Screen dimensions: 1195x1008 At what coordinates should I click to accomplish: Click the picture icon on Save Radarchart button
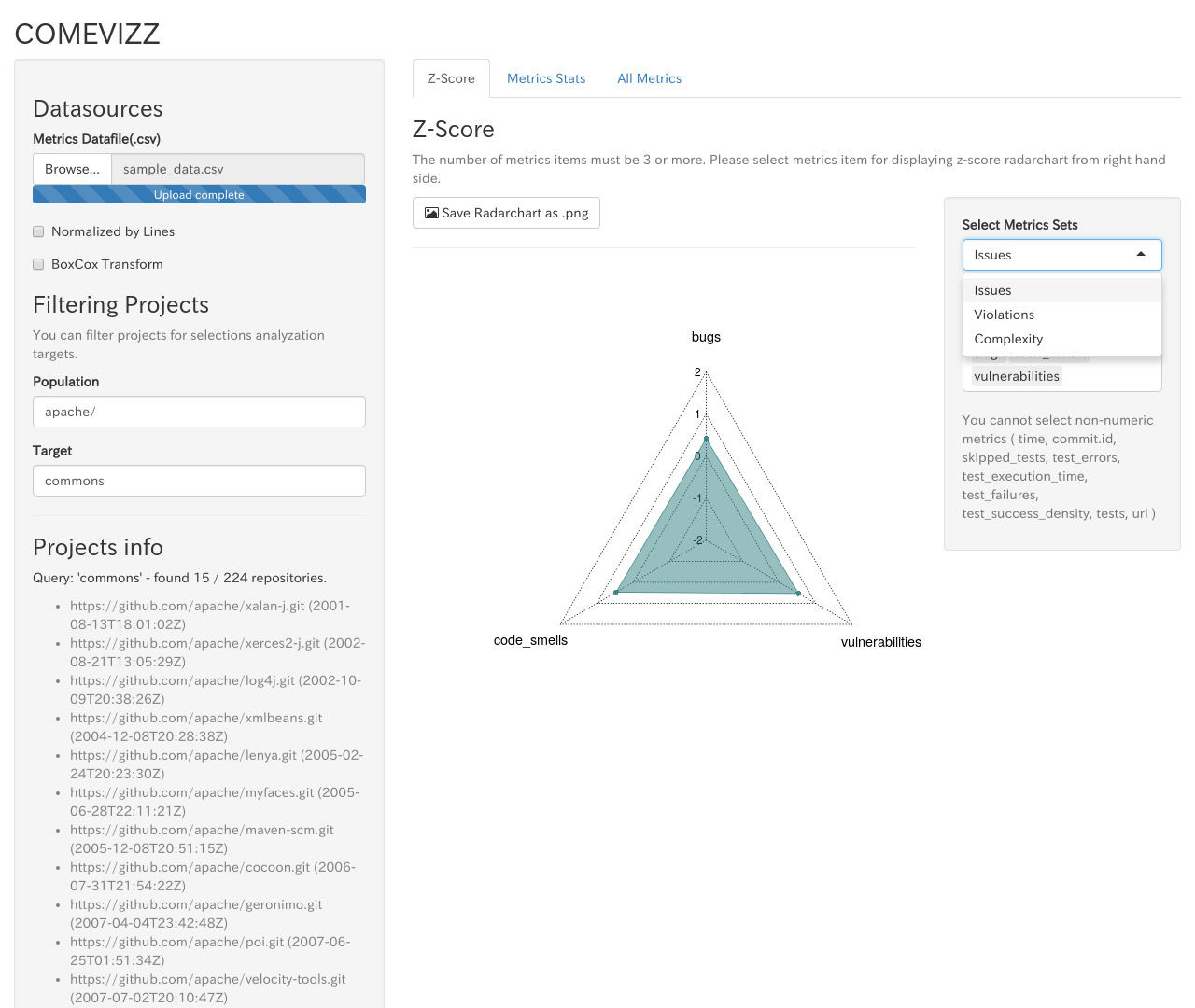(x=431, y=213)
